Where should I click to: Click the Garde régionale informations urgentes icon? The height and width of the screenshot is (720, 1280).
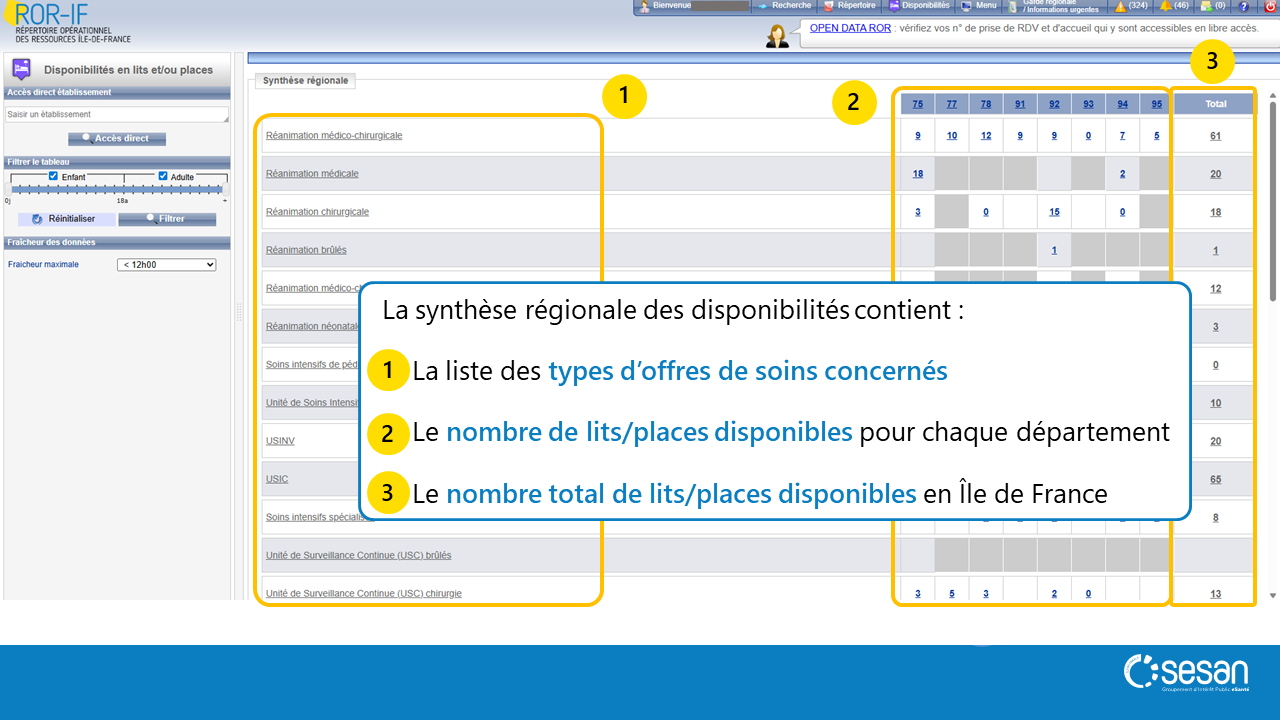(1013, 7)
